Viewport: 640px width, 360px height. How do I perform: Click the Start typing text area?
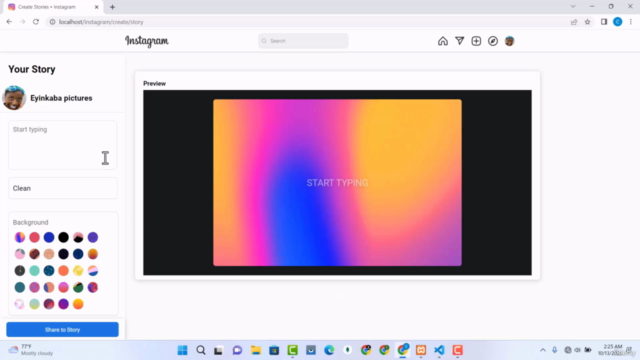point(62,145)
